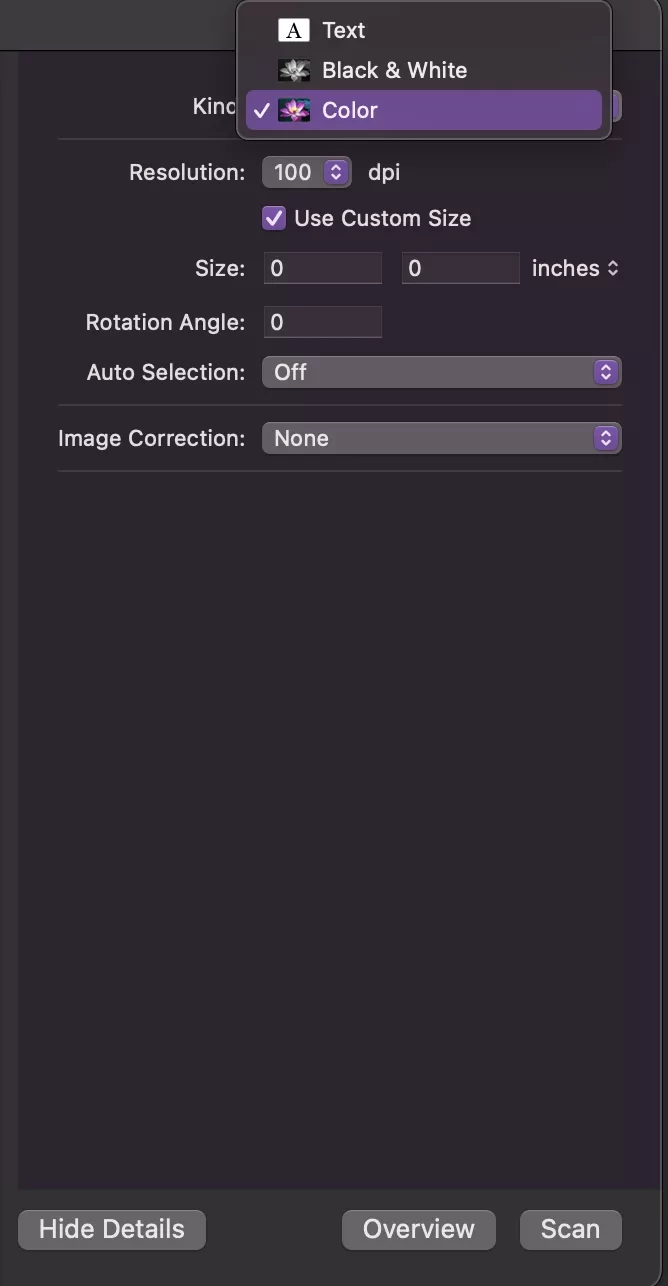
Task: Open the Image Correction dropdown
Action: click(441, 438)
